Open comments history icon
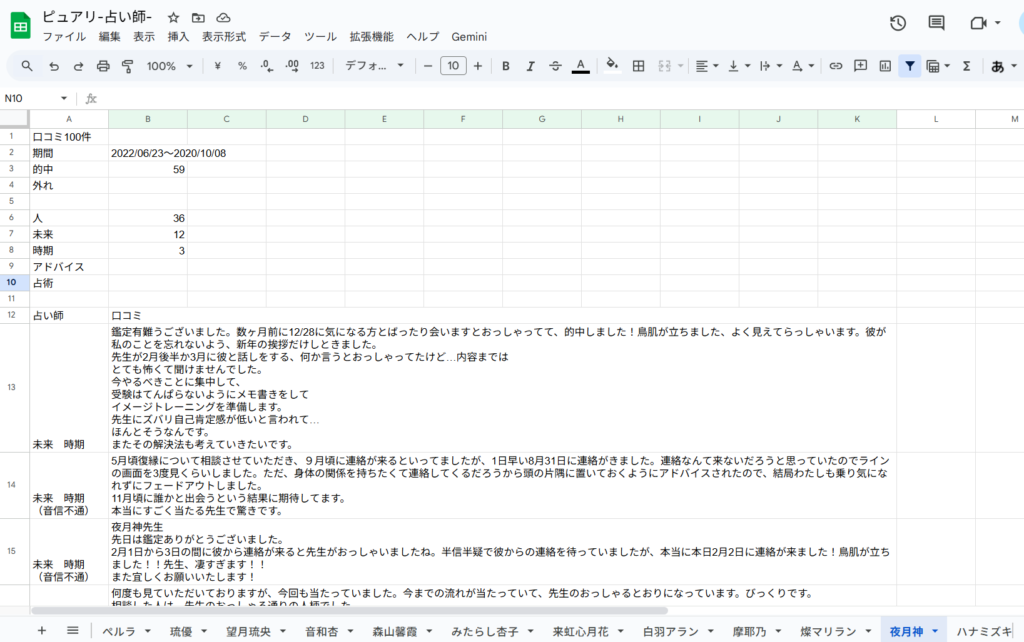Screen dimensions: 1024x642 tap(936, 24)
